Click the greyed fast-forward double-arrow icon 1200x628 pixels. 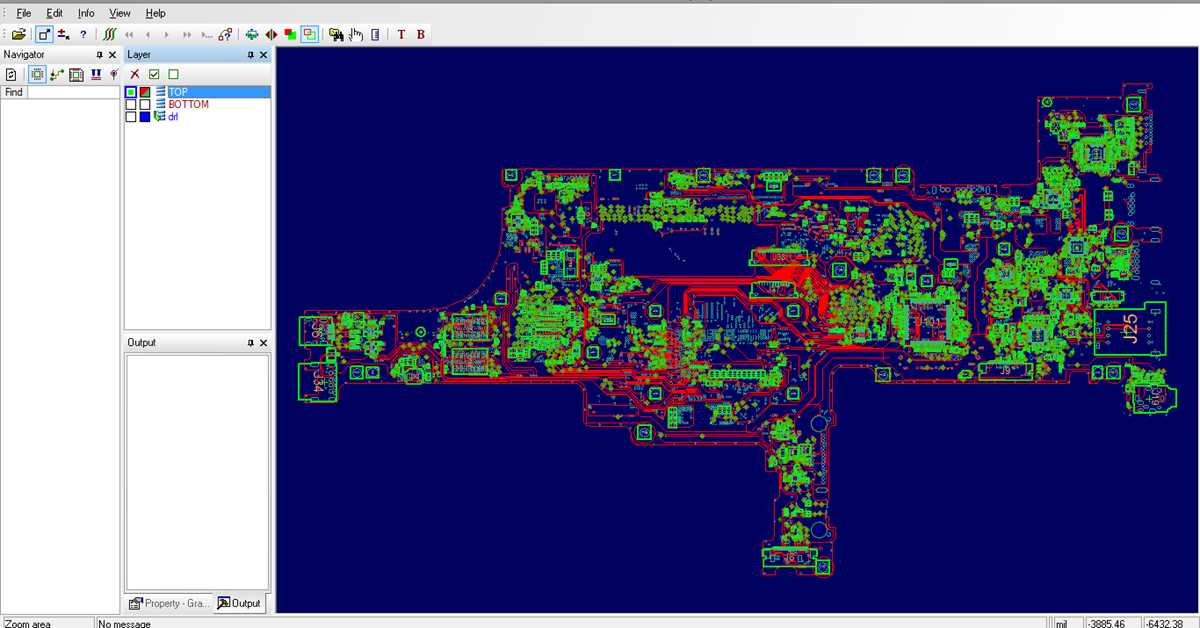[x=187, y=34]
